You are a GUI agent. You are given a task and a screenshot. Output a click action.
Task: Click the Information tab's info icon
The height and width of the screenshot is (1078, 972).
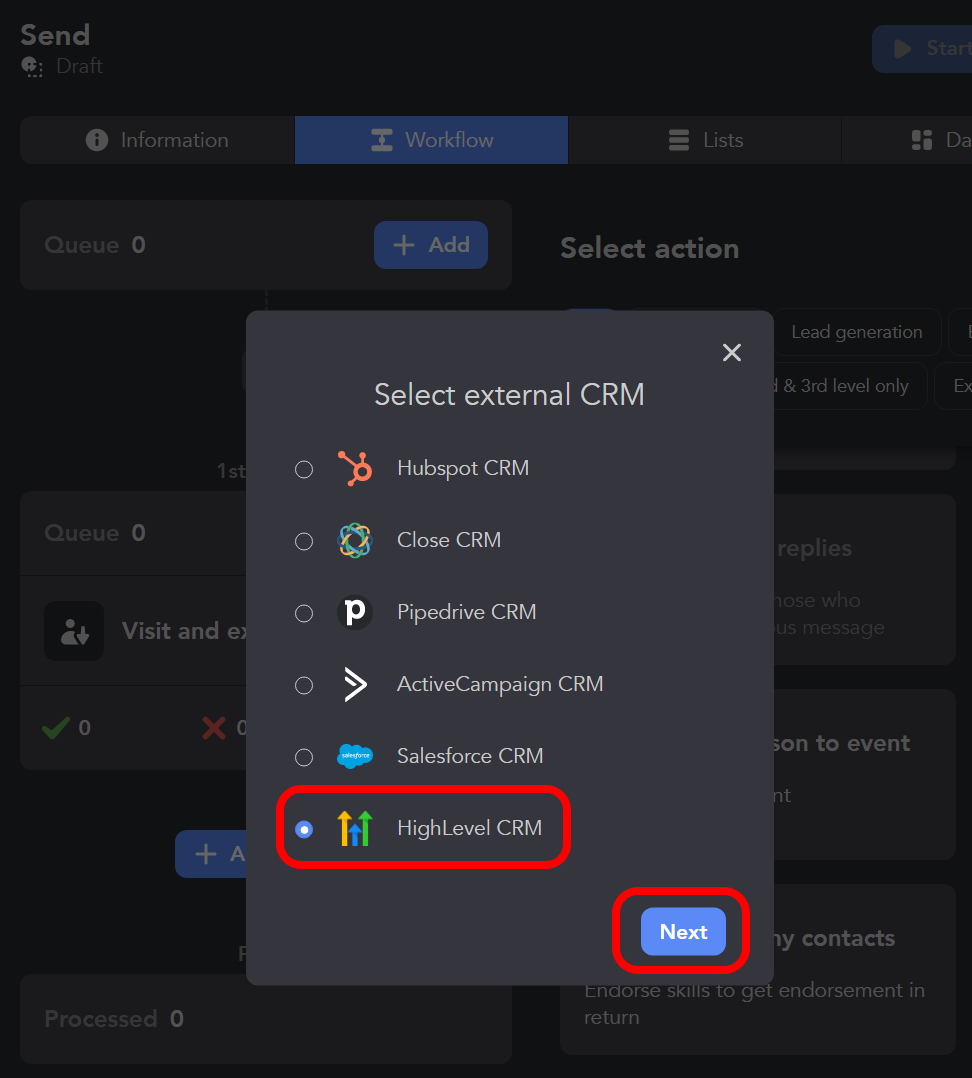97,140
